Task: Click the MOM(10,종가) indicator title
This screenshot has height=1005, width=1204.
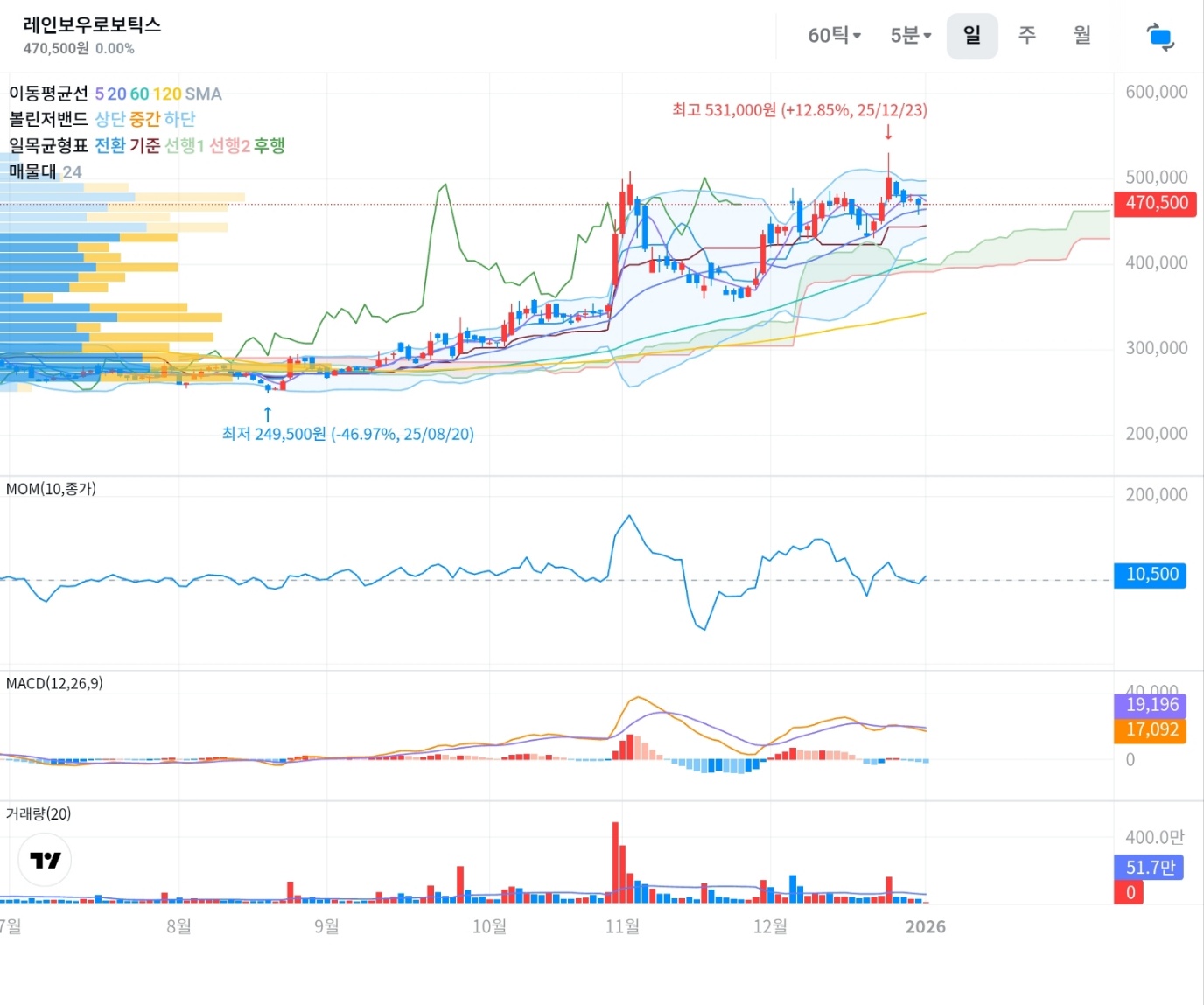Action: (x=51, y=489)
